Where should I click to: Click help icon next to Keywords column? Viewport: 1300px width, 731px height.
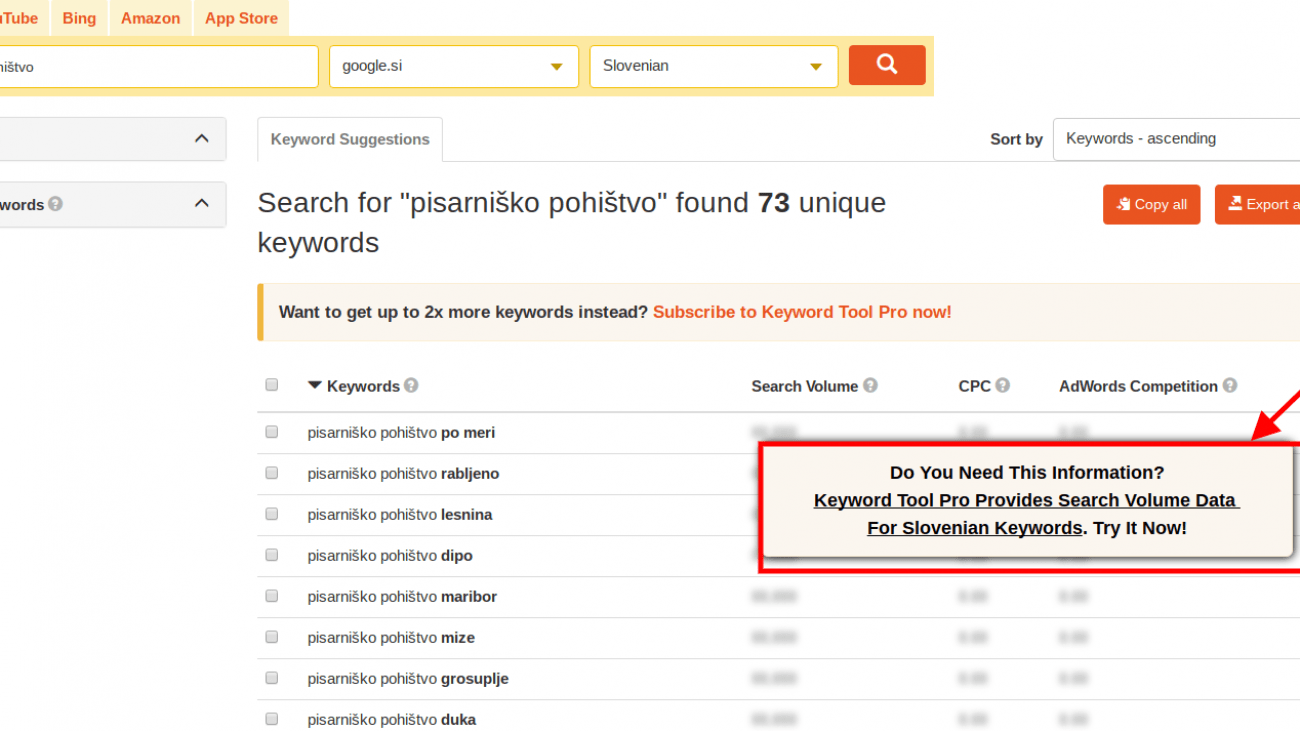tap(411, 386)
